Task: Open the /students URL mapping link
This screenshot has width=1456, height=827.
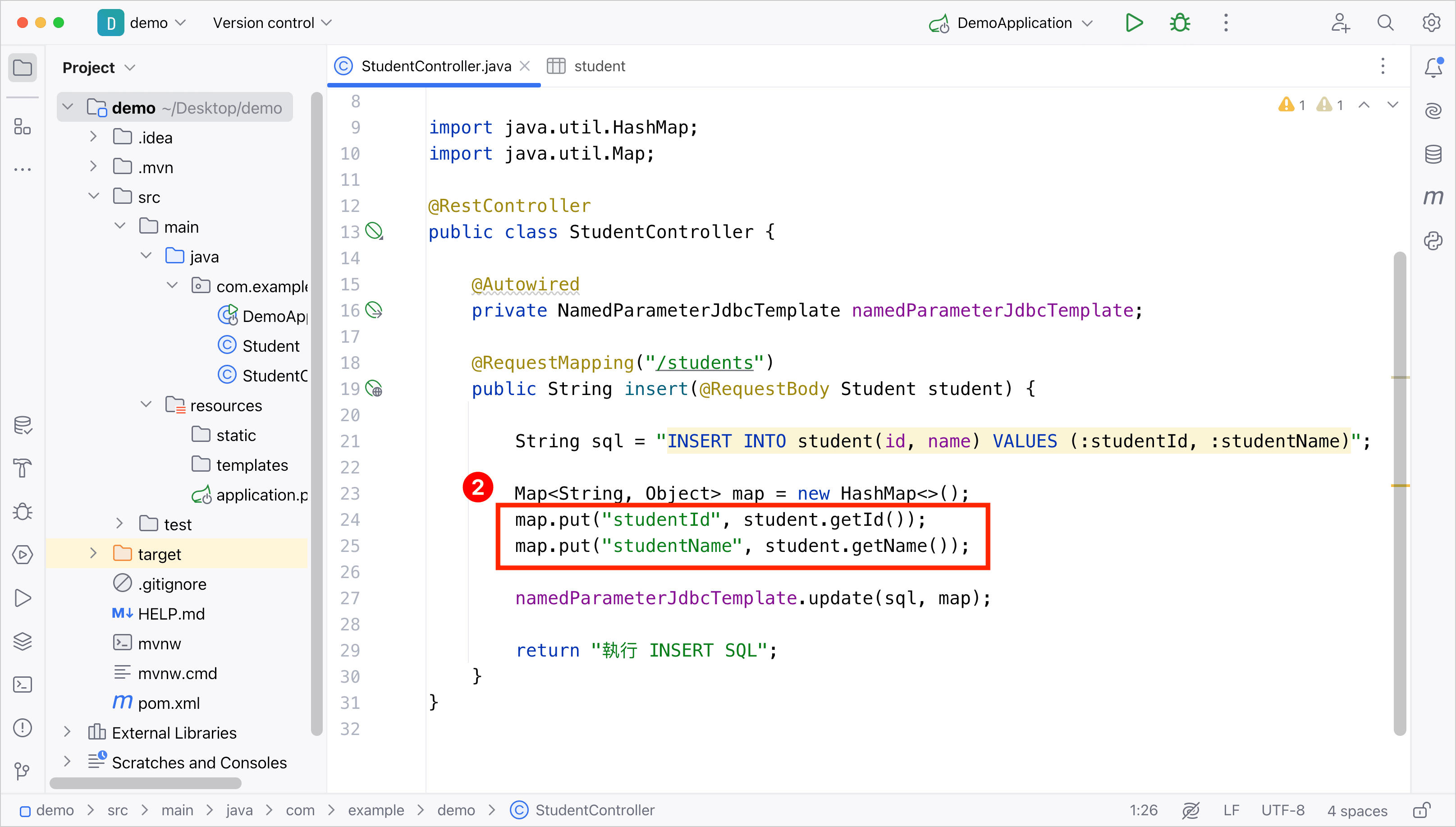Action: pos(704,363)
